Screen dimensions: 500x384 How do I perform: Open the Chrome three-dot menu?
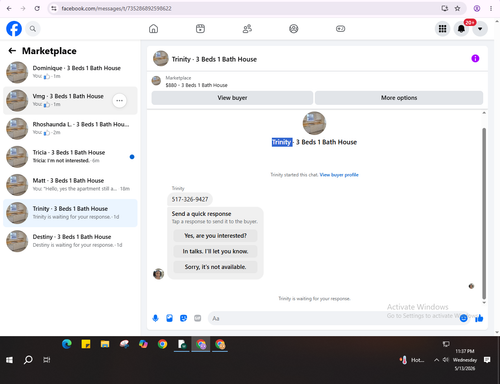click(491, 8)
